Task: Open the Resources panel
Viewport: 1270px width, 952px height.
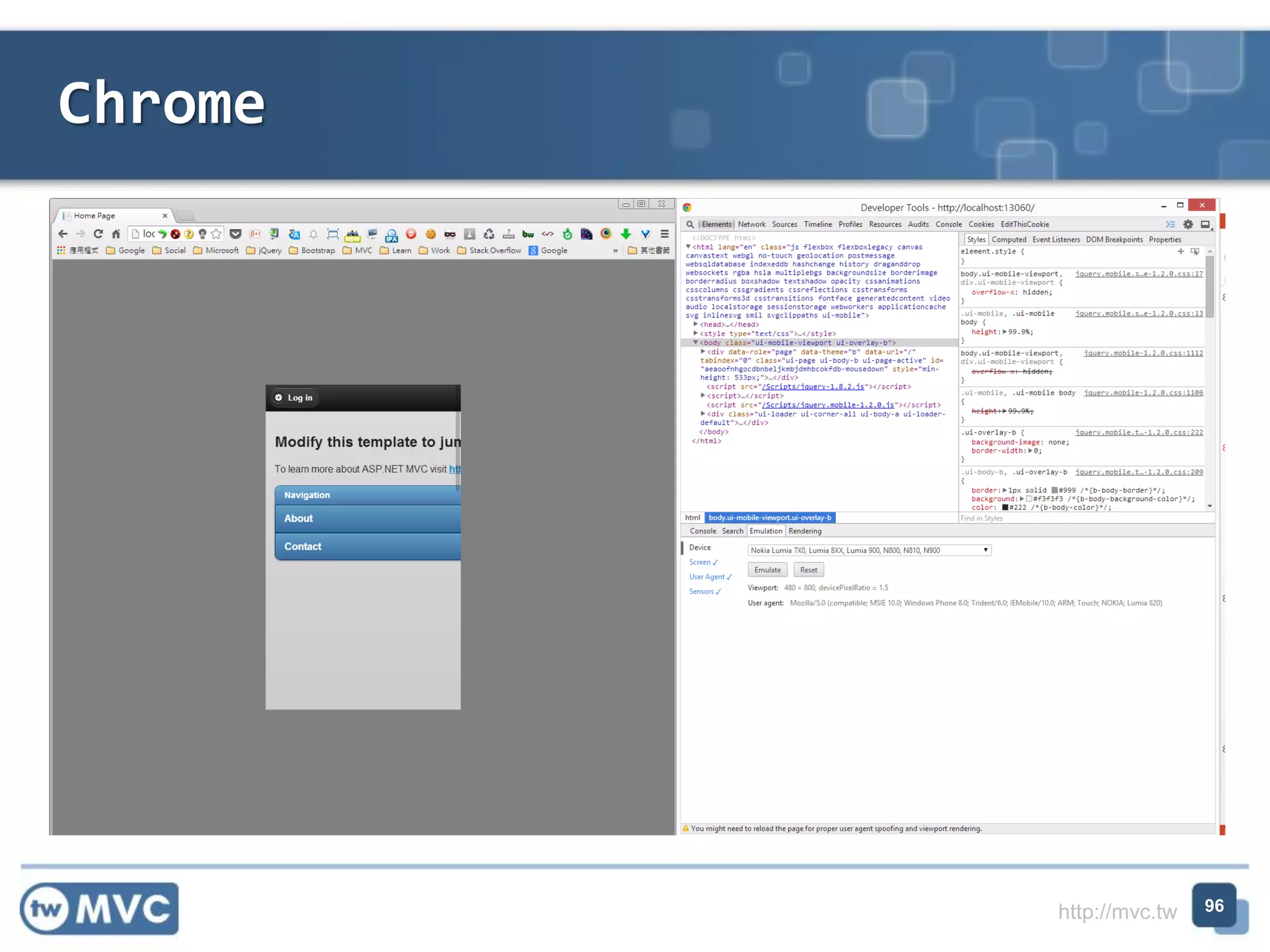Action: 885,224
